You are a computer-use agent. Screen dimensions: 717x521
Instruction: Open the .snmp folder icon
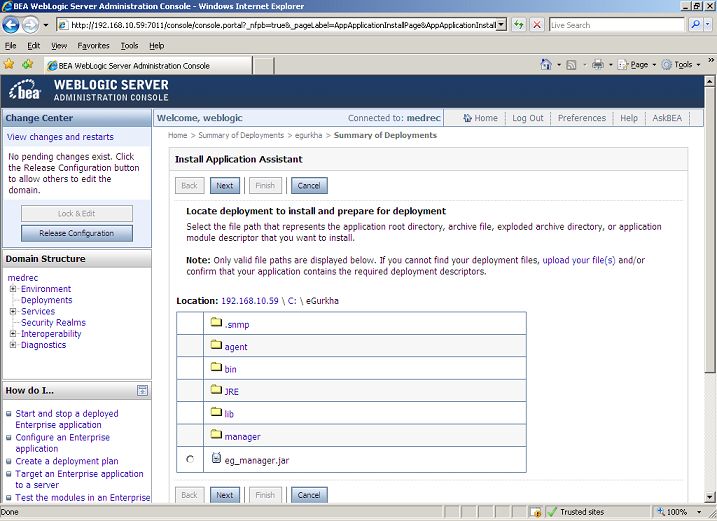tap(216, 322)
